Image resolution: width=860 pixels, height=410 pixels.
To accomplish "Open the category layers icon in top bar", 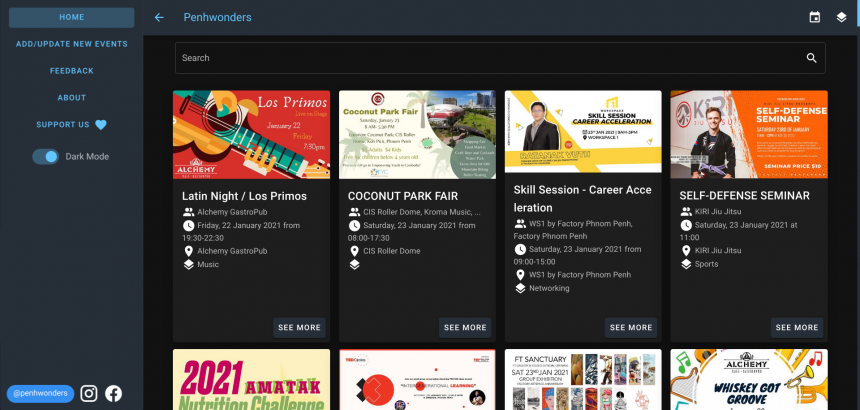I will pyautogui.click(x=841, y=18).
